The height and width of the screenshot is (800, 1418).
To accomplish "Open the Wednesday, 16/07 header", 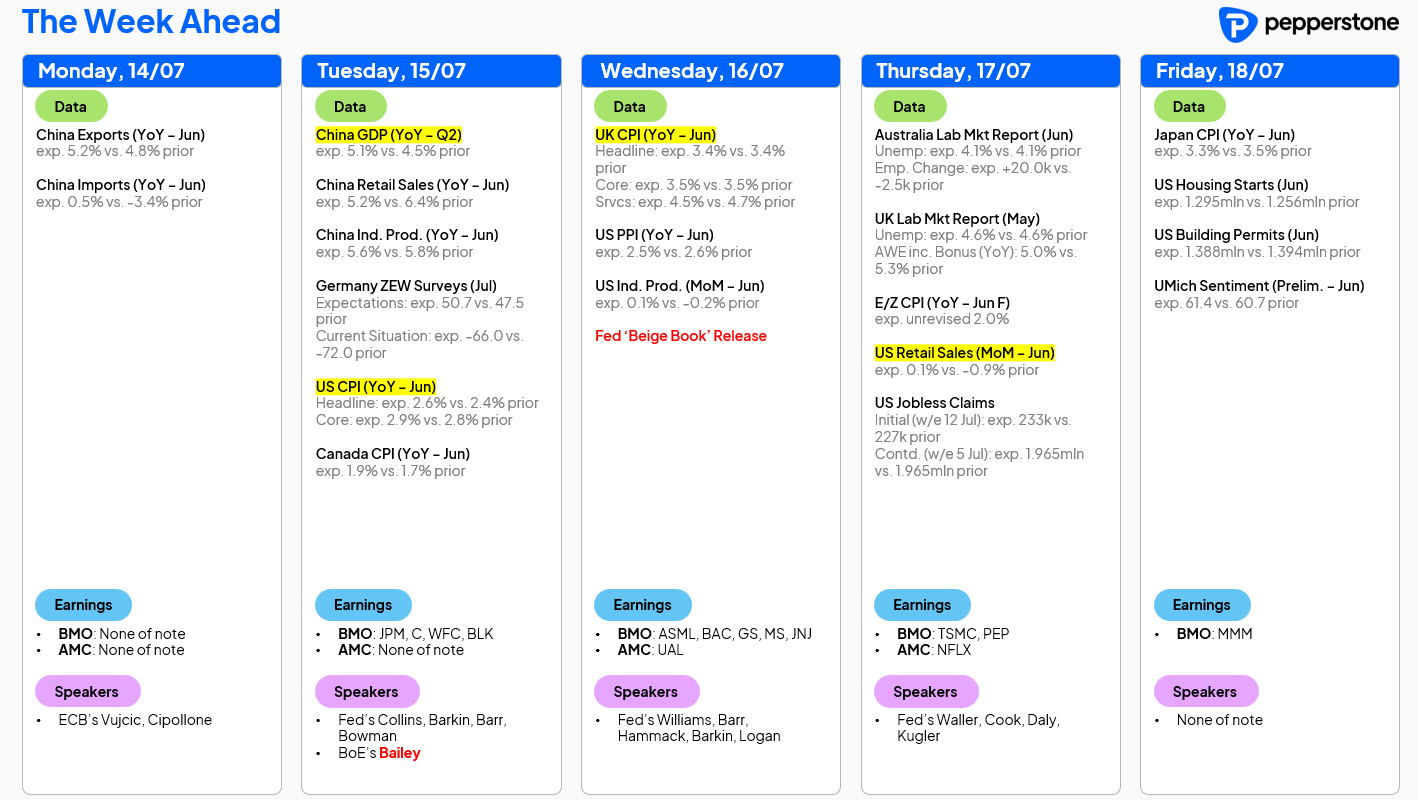I will [711, 71].
